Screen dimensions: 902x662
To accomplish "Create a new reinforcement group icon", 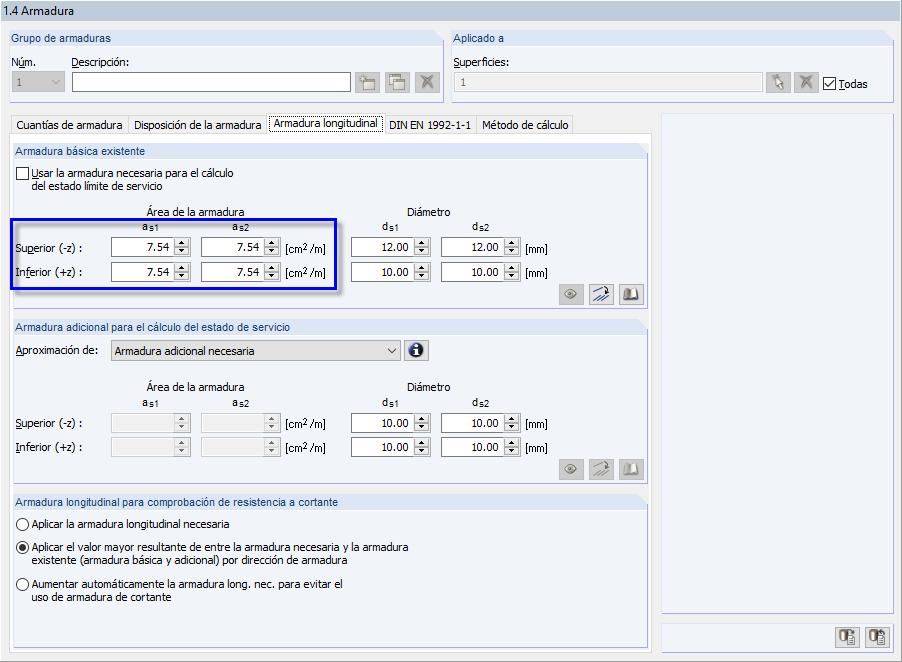I will (367, 82).
